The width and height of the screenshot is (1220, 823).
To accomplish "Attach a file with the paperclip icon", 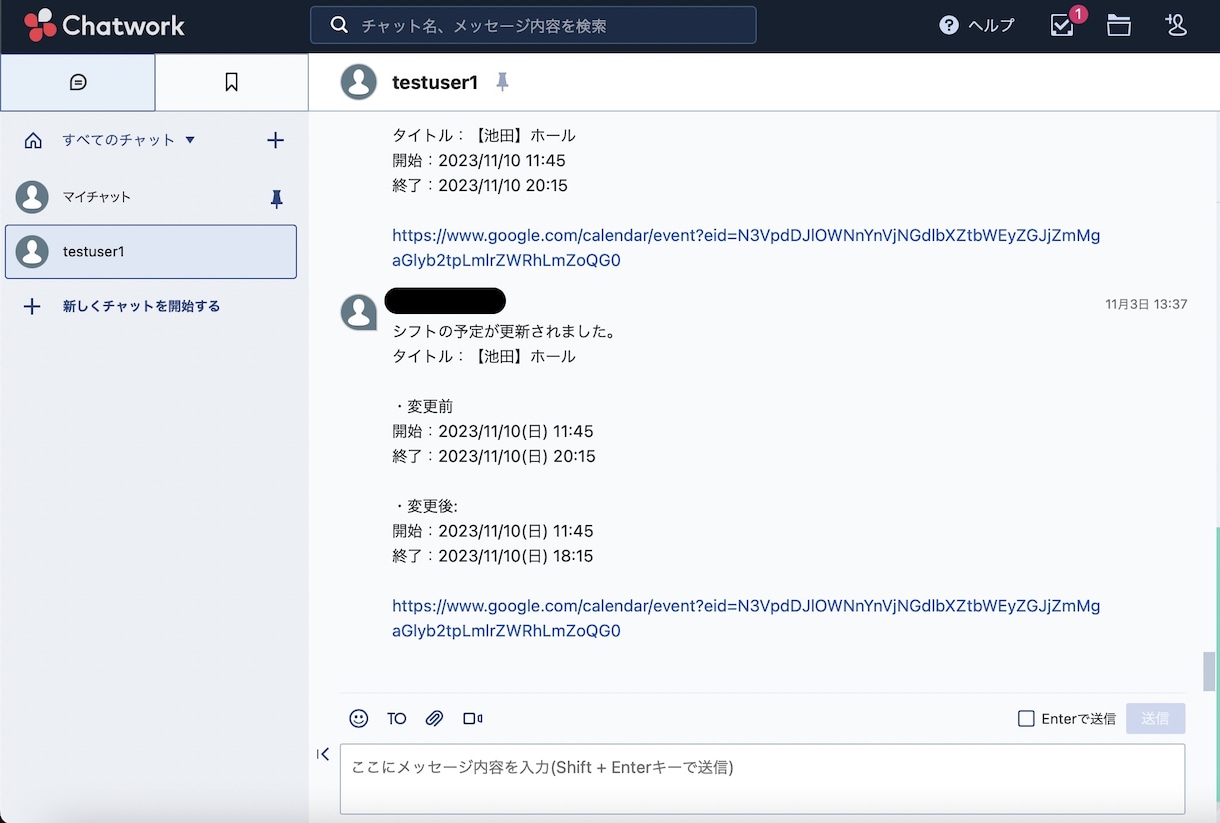I will click(x=434, y=718).
